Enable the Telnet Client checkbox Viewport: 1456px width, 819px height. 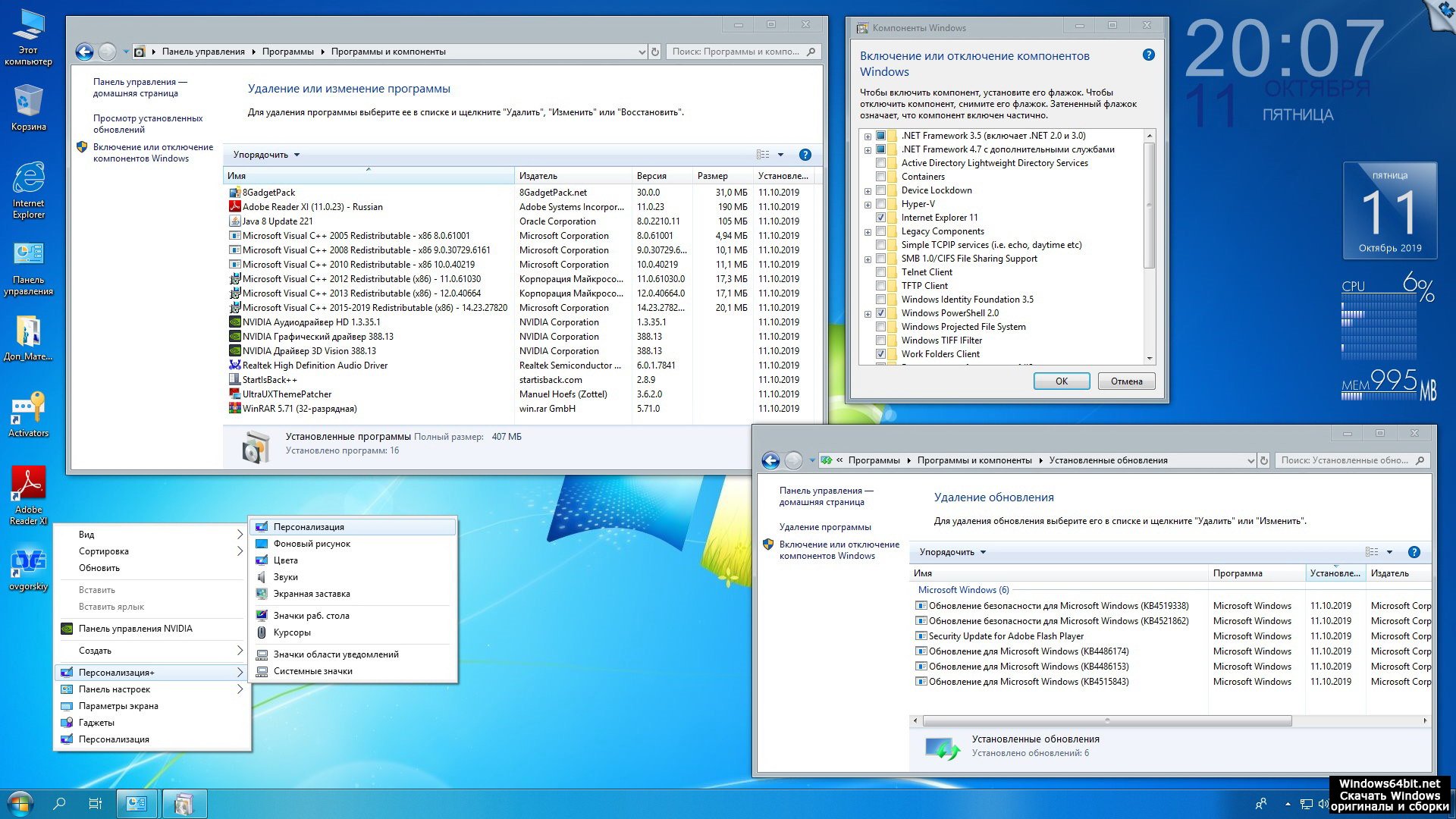[880, 272]
